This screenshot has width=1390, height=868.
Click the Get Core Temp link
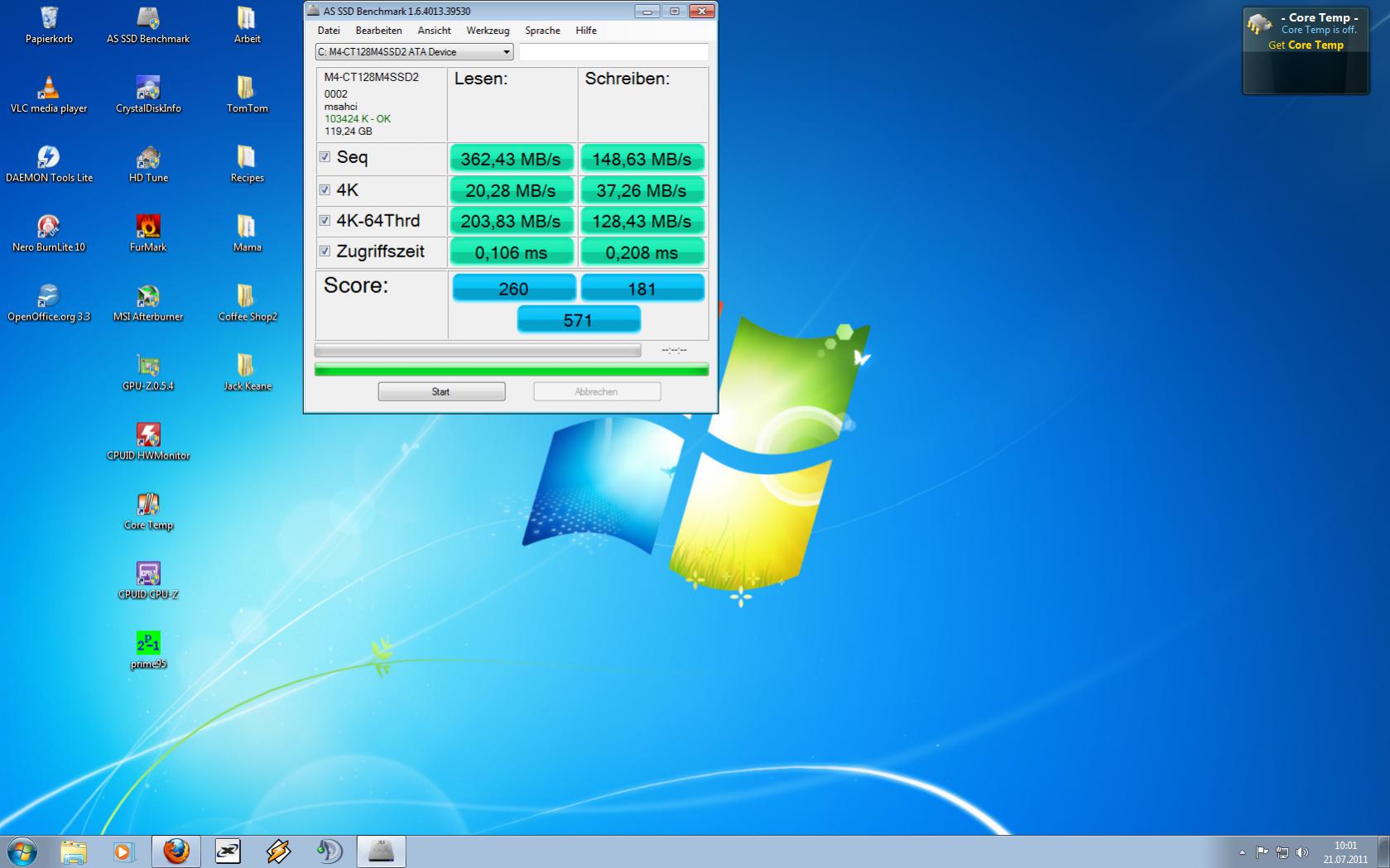coord(1306,46)
